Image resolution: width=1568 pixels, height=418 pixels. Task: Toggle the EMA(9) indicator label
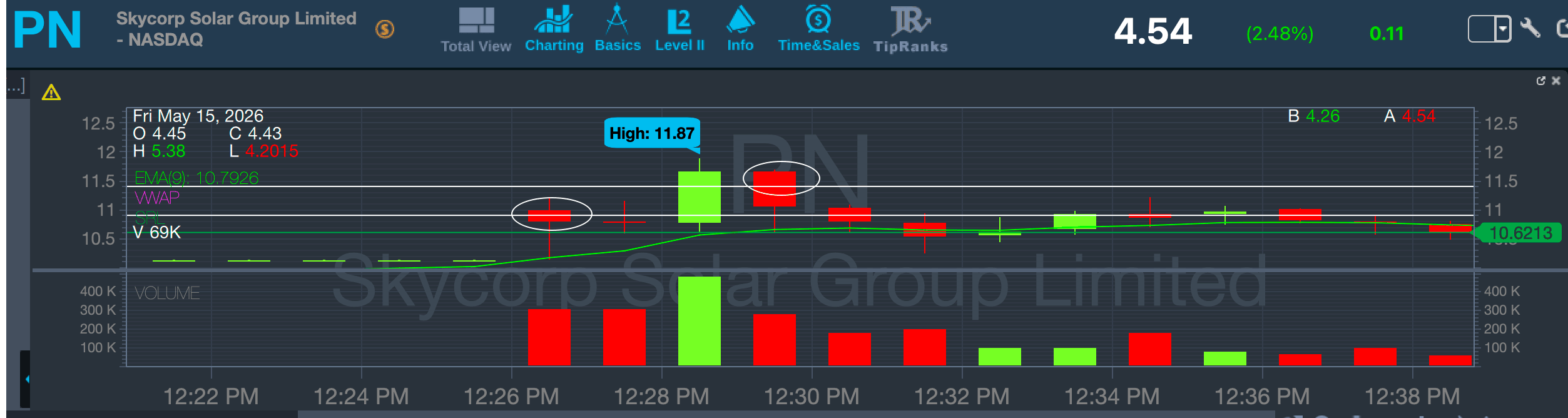click(x=196, y=178)
